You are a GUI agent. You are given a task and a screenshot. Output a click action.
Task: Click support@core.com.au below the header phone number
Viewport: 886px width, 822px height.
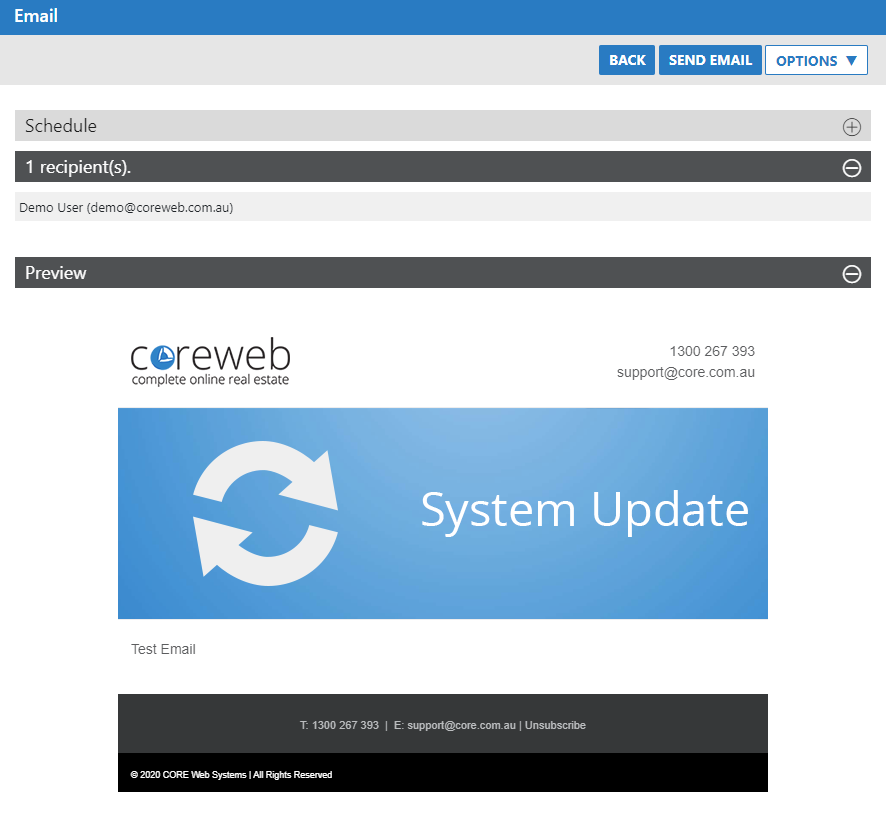[685, 372]
